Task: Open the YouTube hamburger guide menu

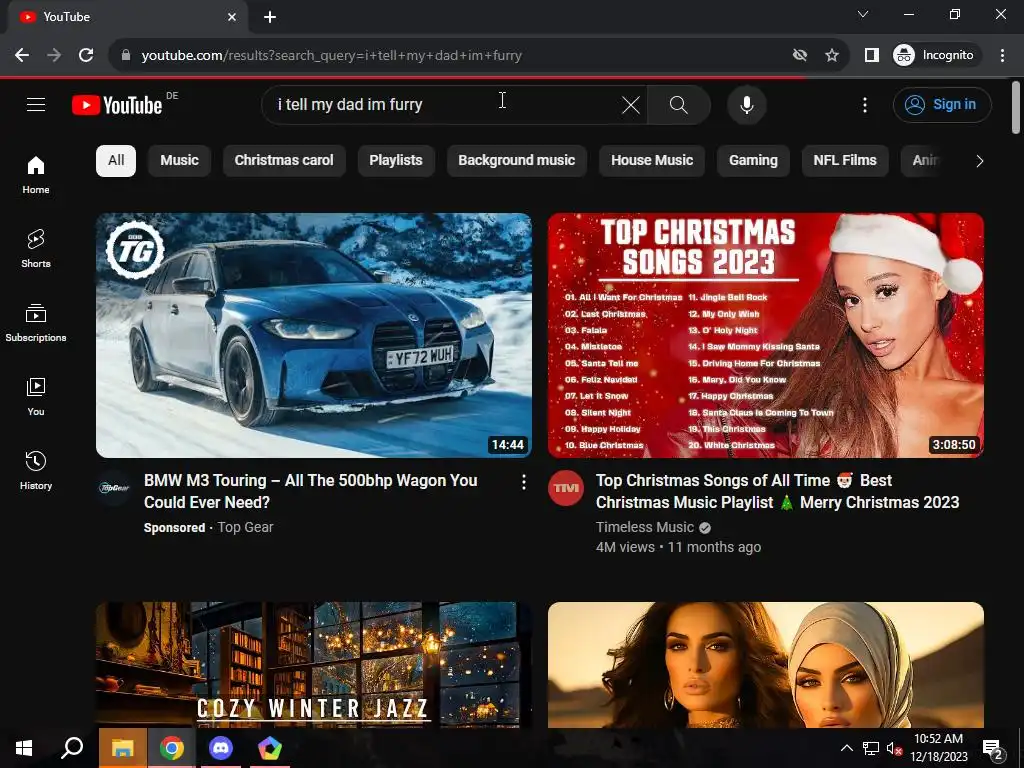Action: coord(36,104)
